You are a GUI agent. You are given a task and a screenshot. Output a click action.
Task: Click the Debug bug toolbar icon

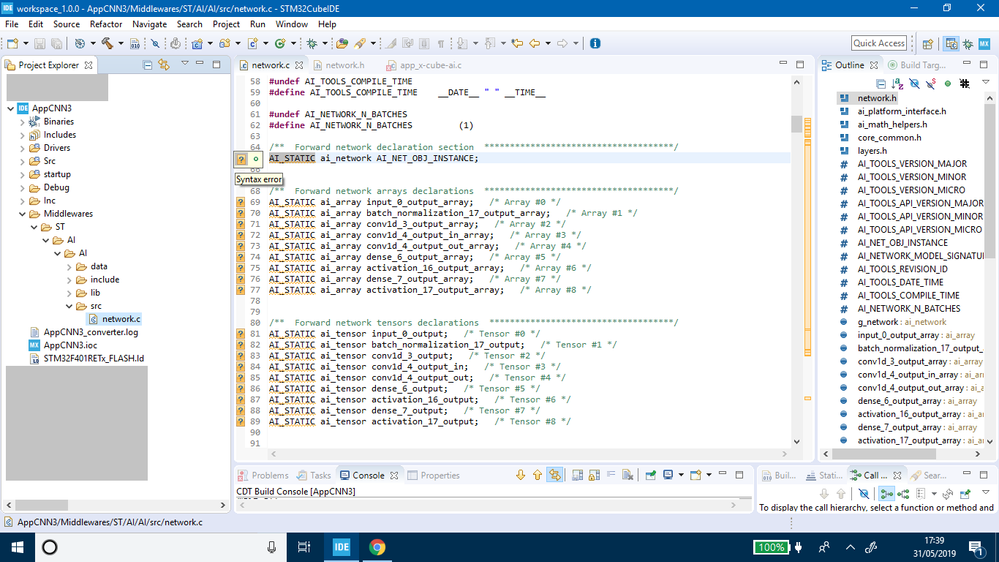point(312,43)
